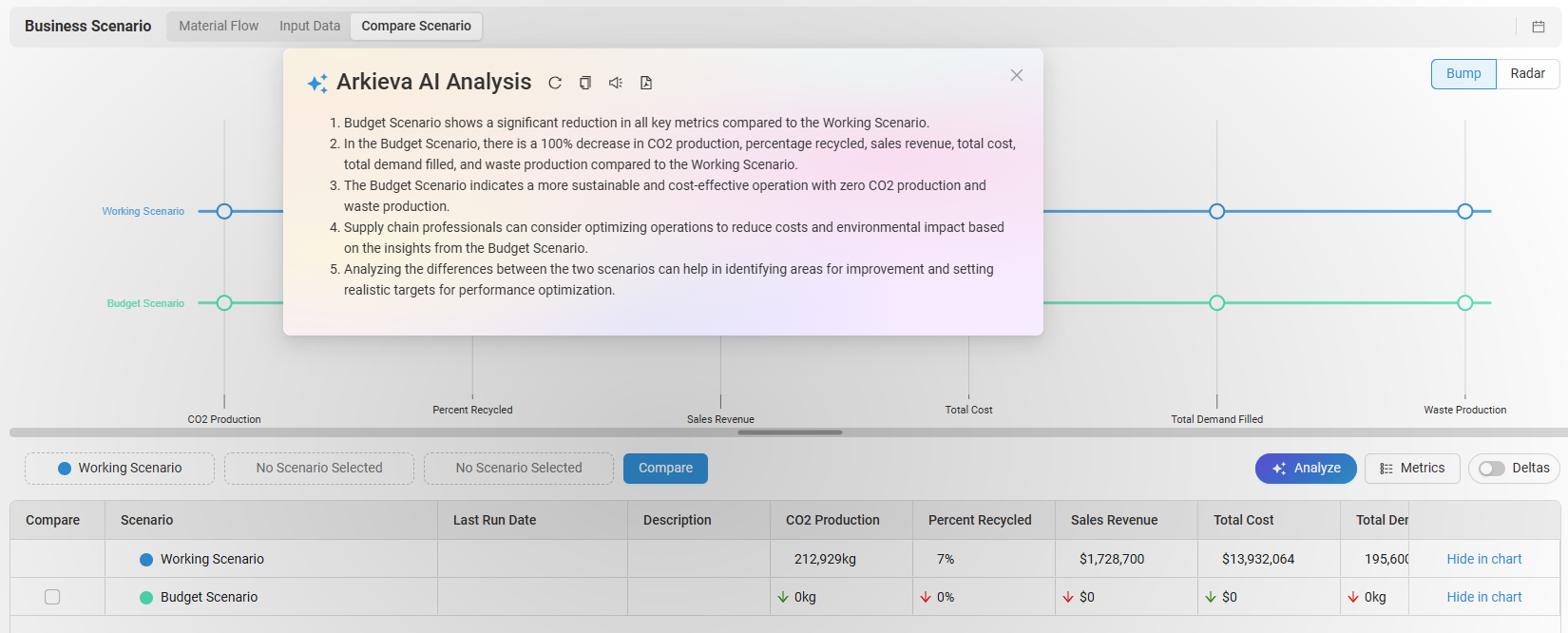Click the Working Scenario CO2 Production chart point
The height and width of the screenshot is (633, 1568).
click(x=224, y=211)
